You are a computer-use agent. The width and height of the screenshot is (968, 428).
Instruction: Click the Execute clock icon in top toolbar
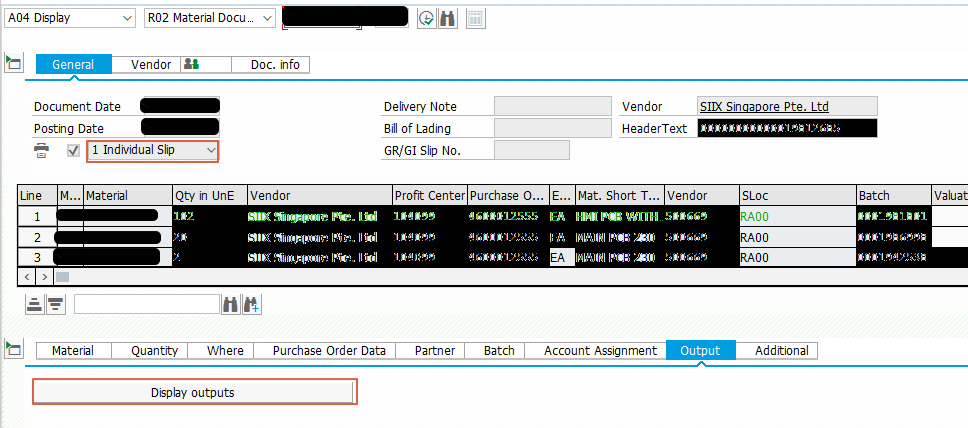coord(426,19)
